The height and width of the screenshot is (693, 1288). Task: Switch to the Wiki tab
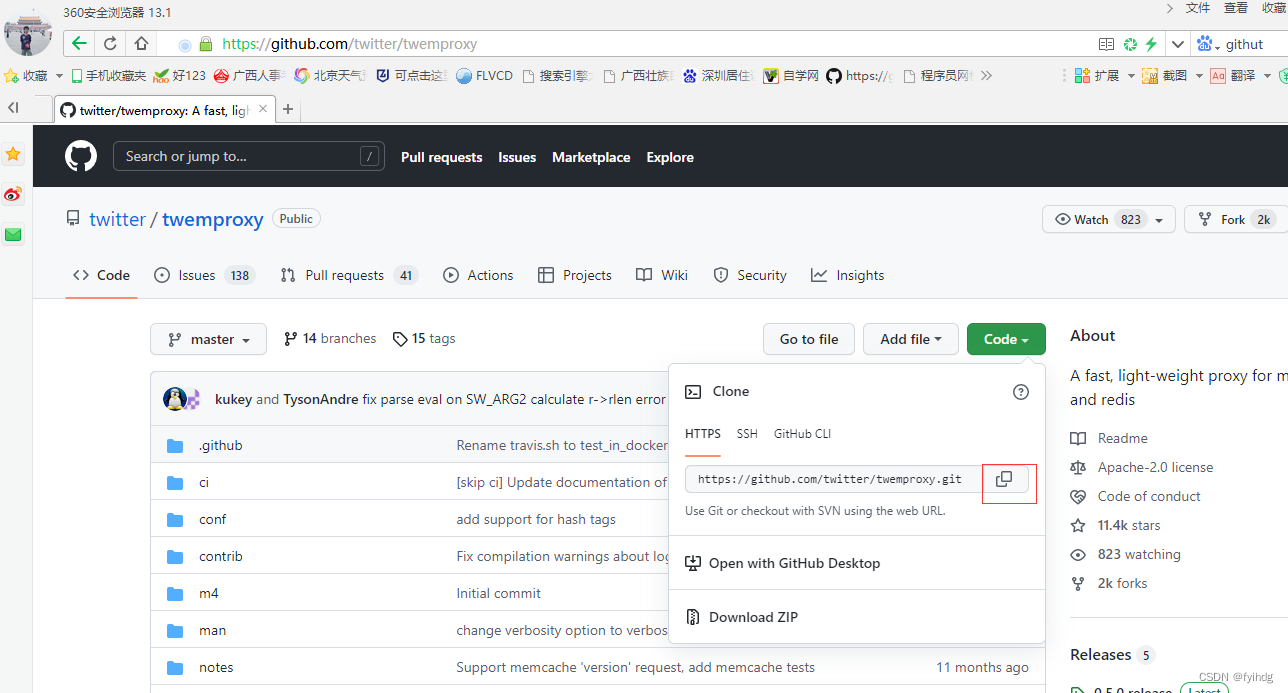661,275
